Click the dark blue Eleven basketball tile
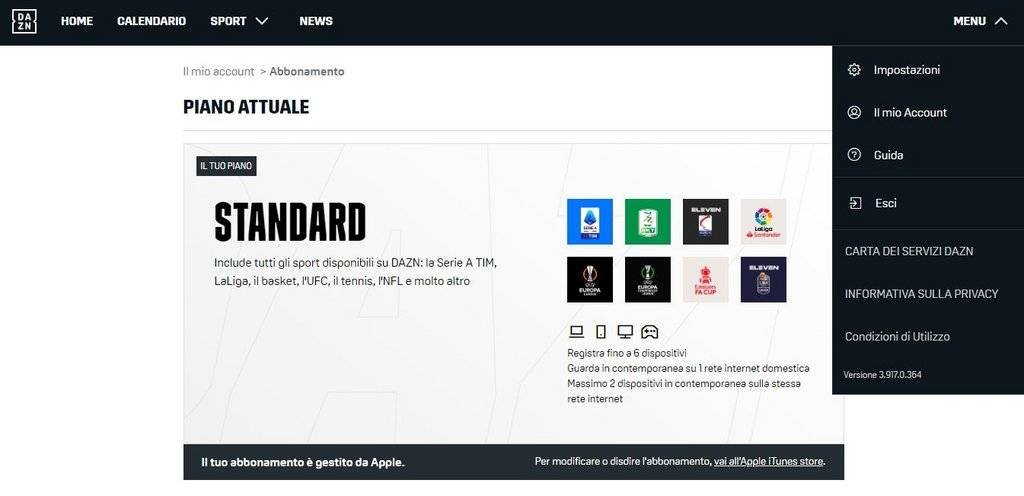1024x496 pixels. tap(763, 279)
